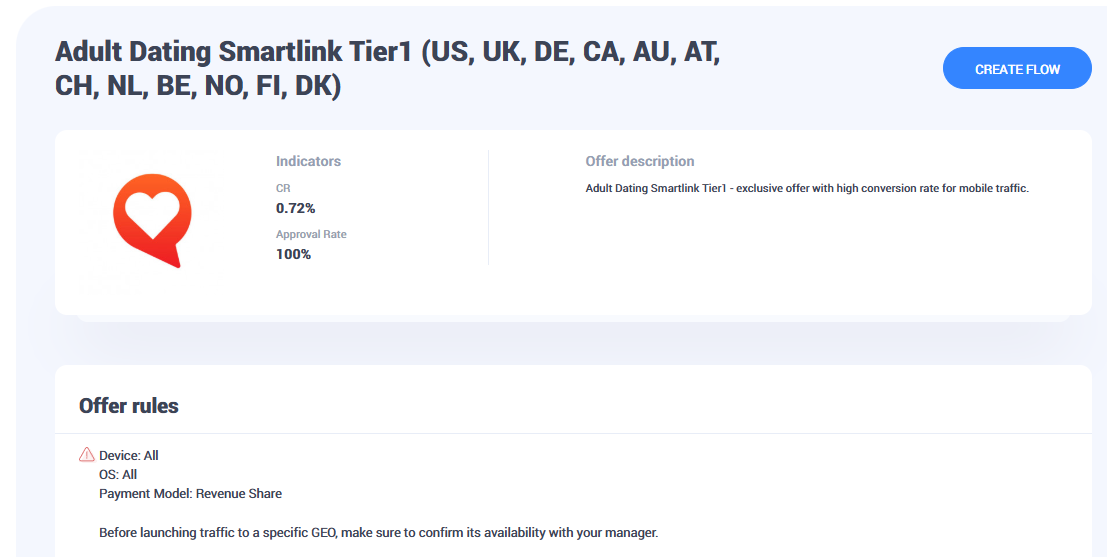Click the red warning triangle icon
Image resolution: width=1107 pixels, height=557 pixels.
87,455
